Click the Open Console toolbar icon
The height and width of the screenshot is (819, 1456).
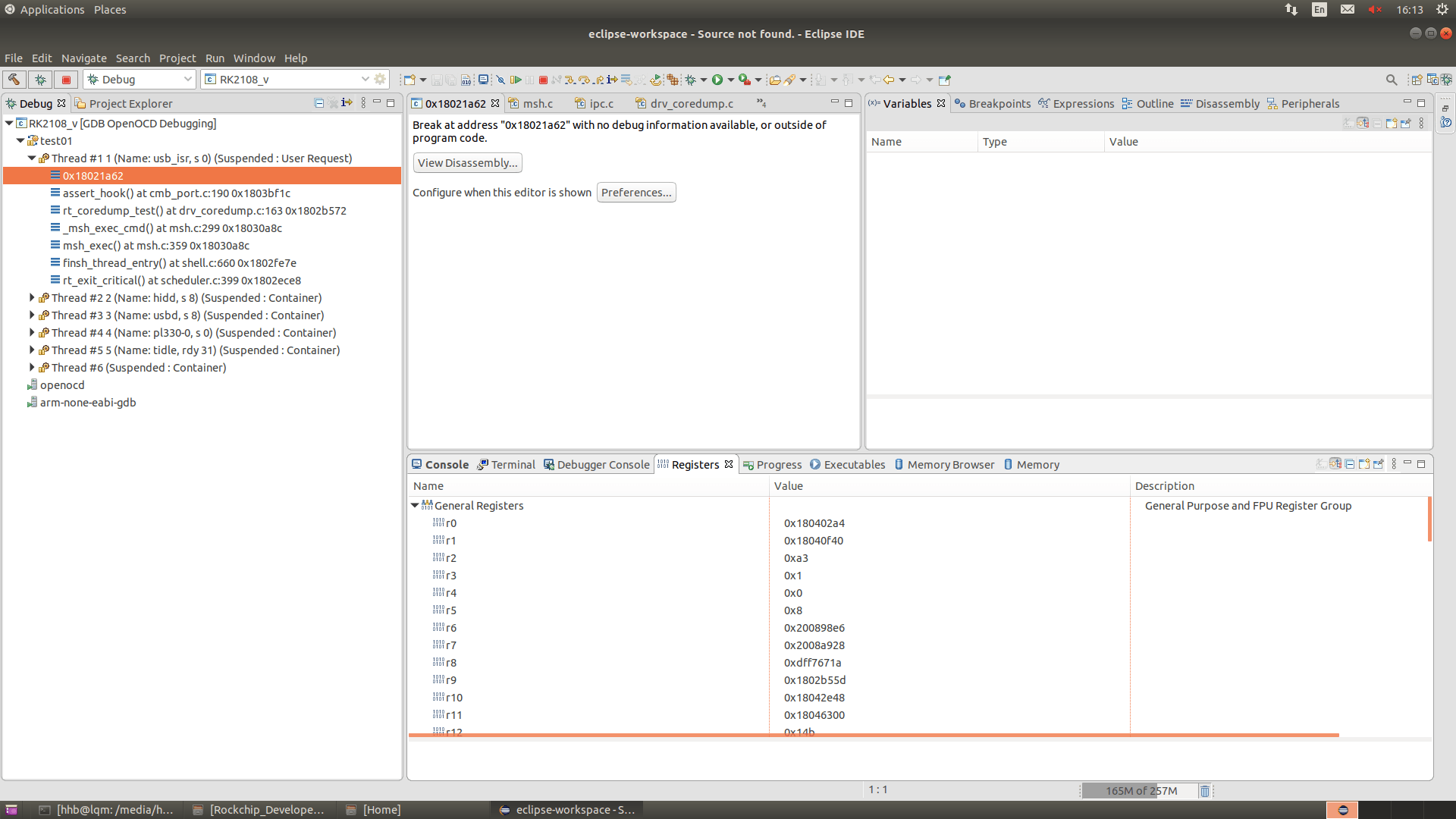click(x=483, y=80)
